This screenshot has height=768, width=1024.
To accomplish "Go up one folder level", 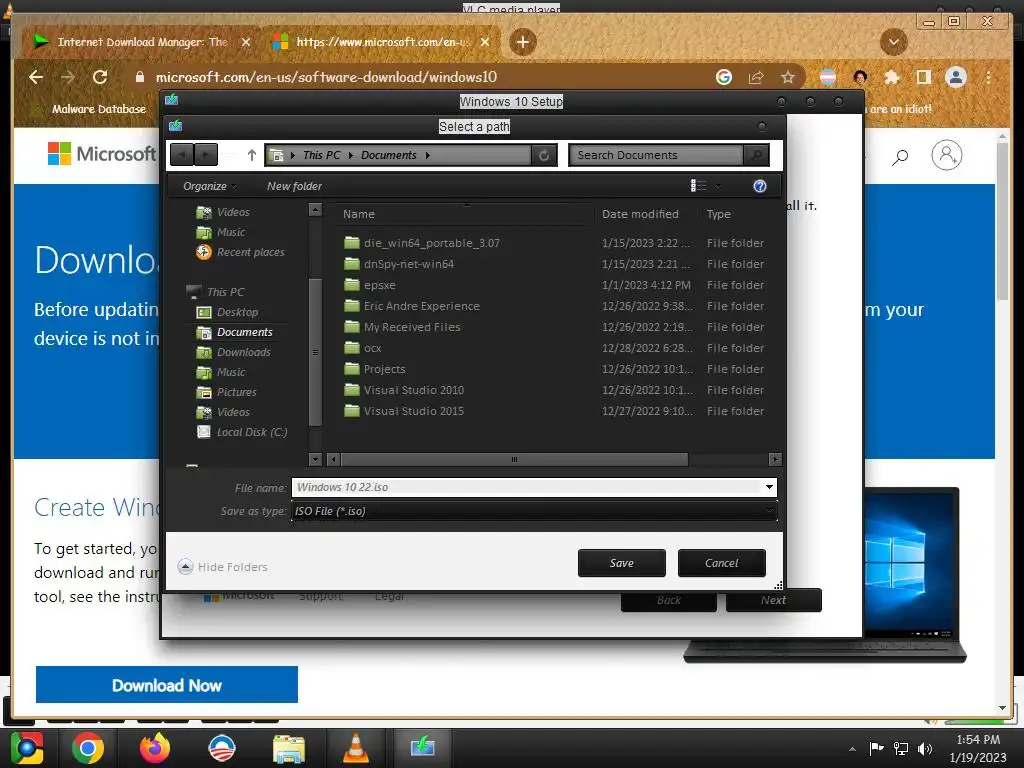I will pyautogui.click(x=251, y=155).
